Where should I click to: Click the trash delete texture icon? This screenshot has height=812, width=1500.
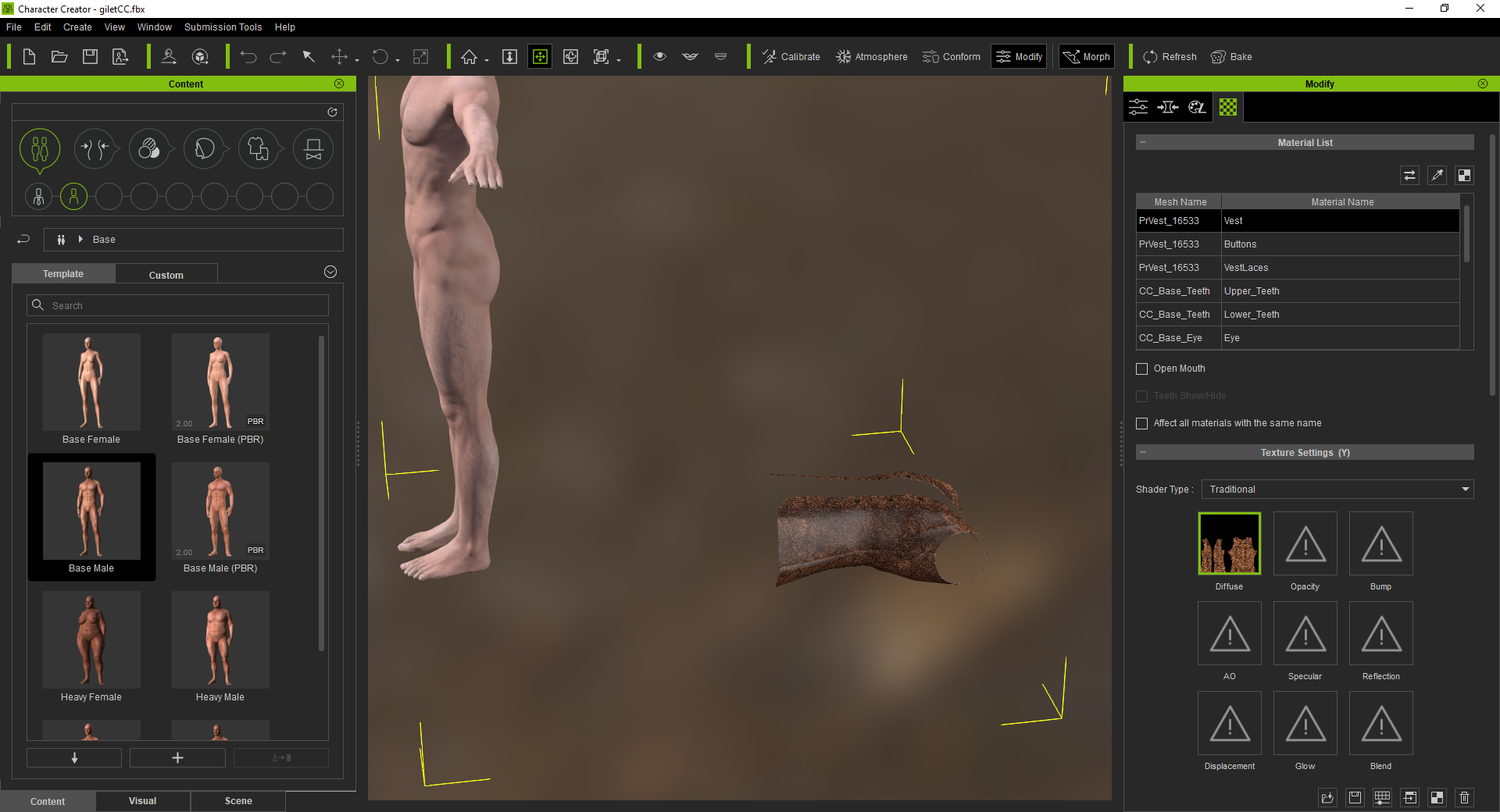click(x=1464, y=797)
